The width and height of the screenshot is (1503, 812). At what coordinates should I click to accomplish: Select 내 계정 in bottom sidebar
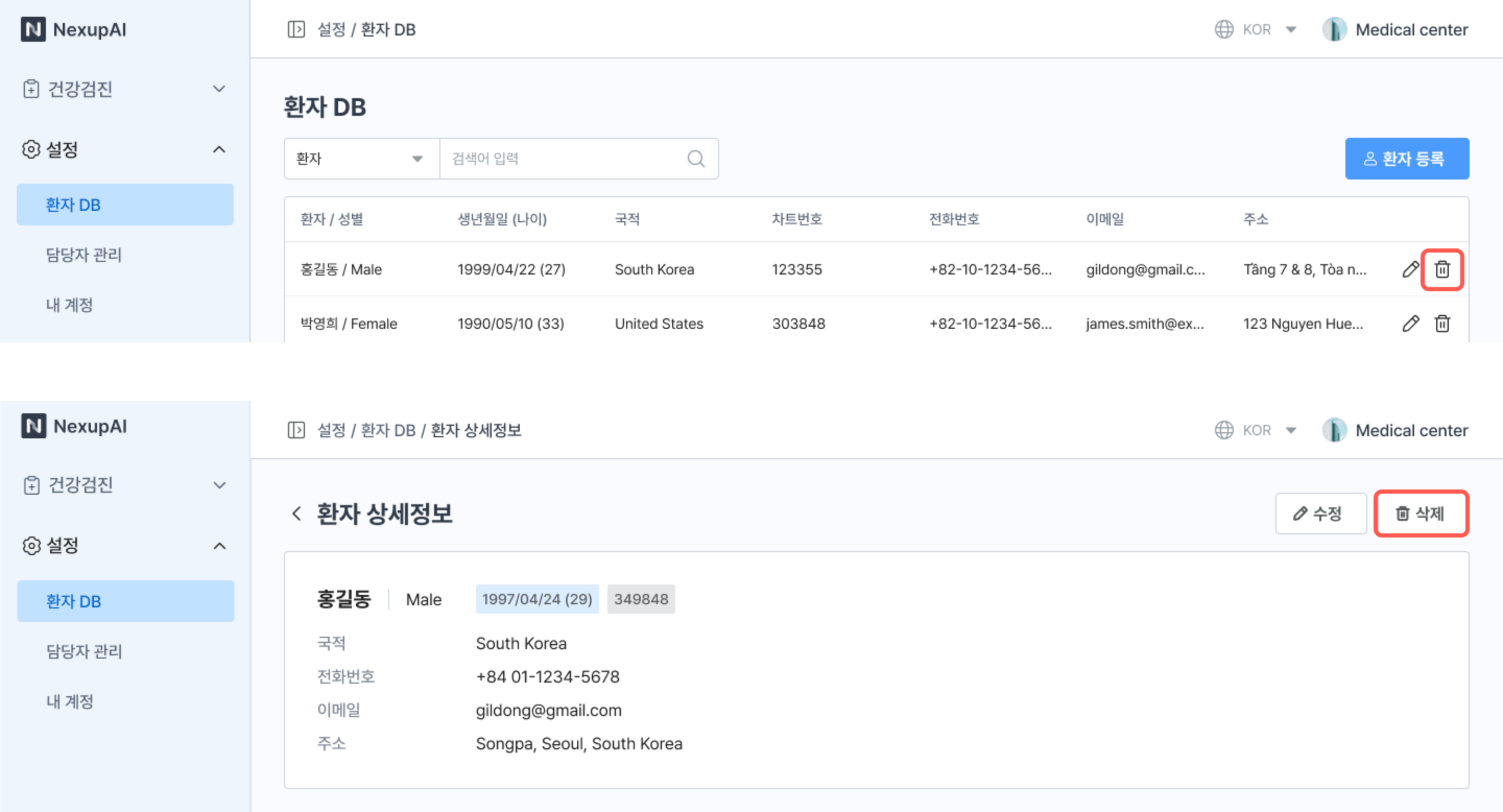[x=70, y=701]
